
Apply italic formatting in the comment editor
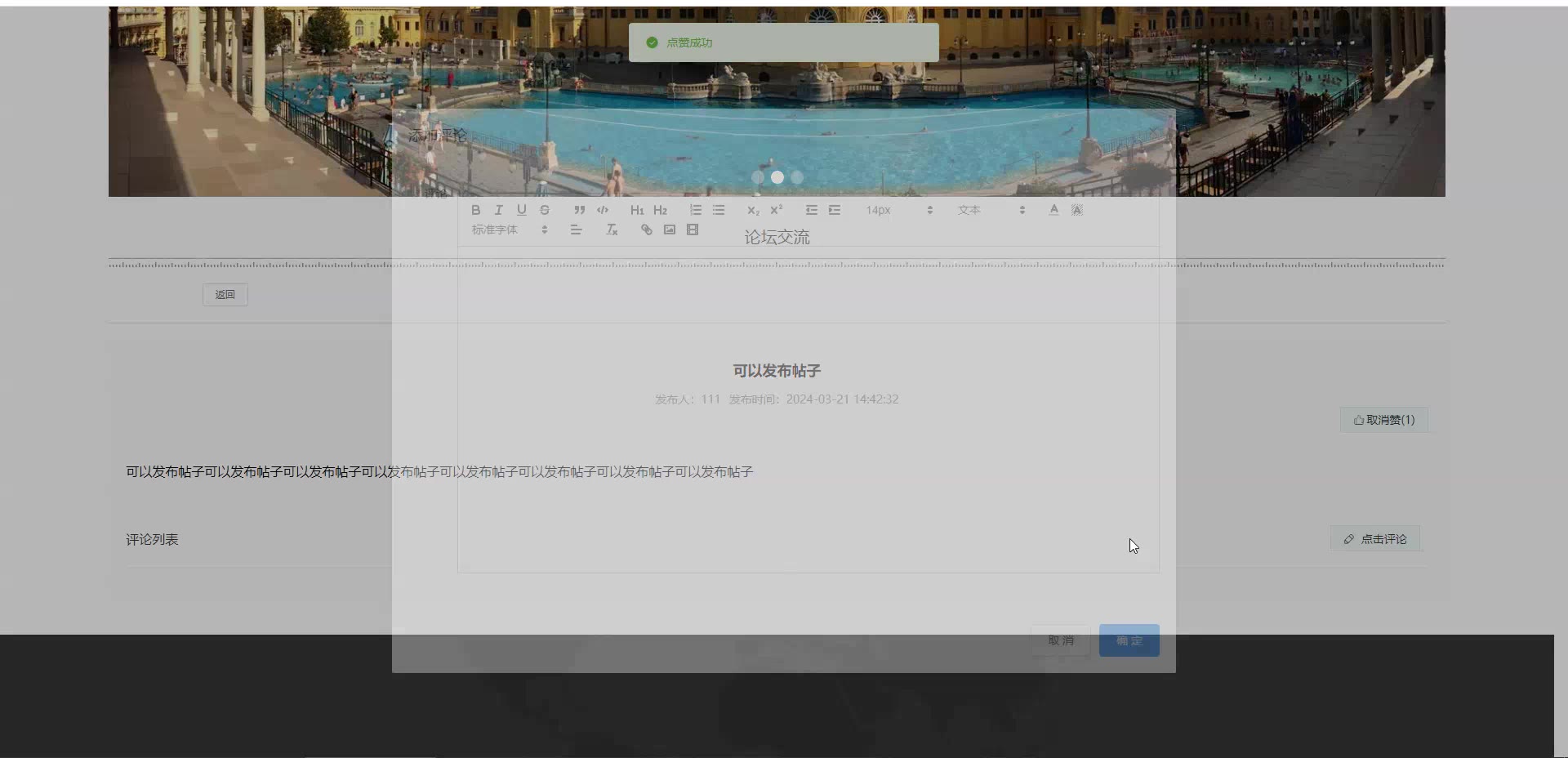coord(498,210)
